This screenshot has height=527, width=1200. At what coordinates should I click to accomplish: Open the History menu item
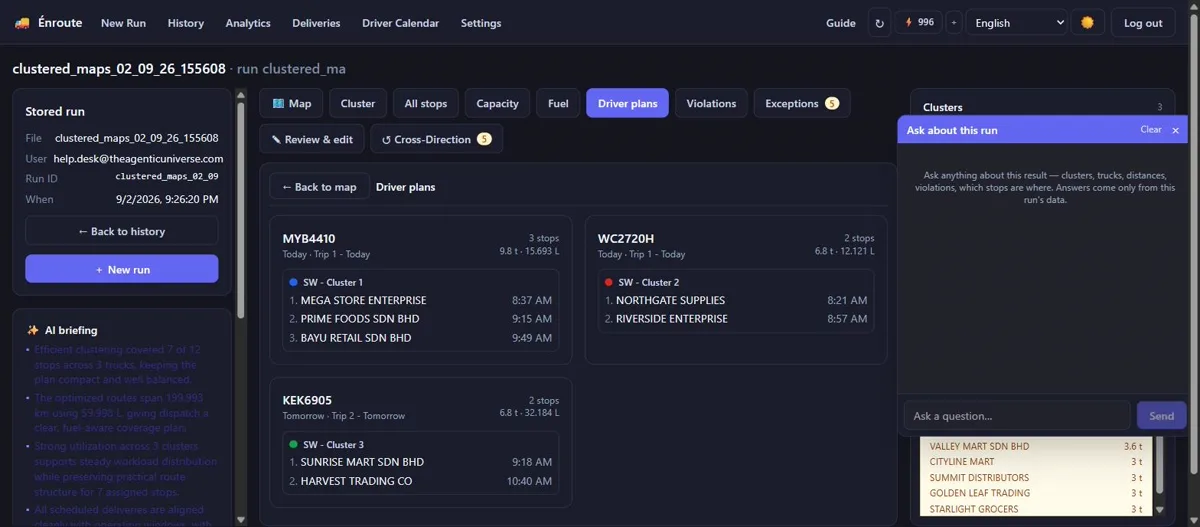[186, 23]
